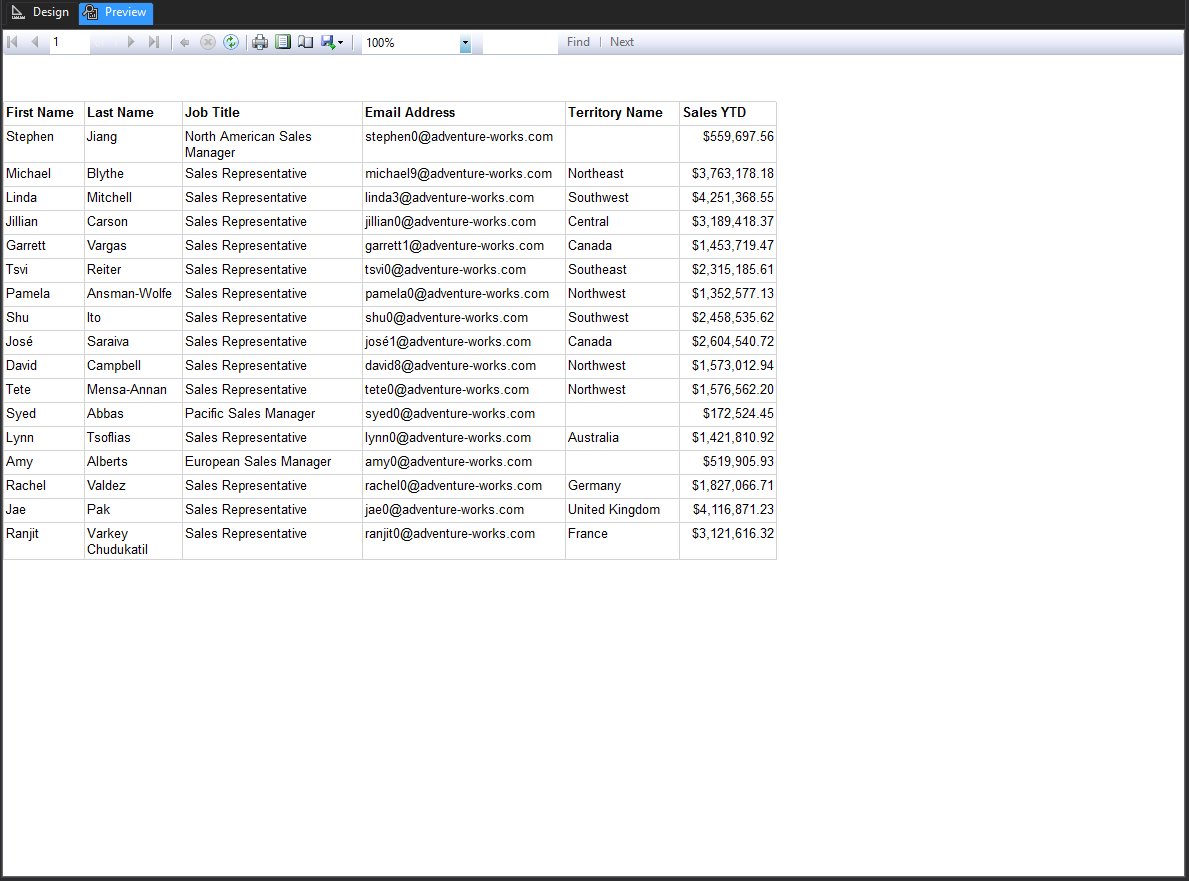Click the Find link
1189x881 pixels.
click(x=578, y=42)
